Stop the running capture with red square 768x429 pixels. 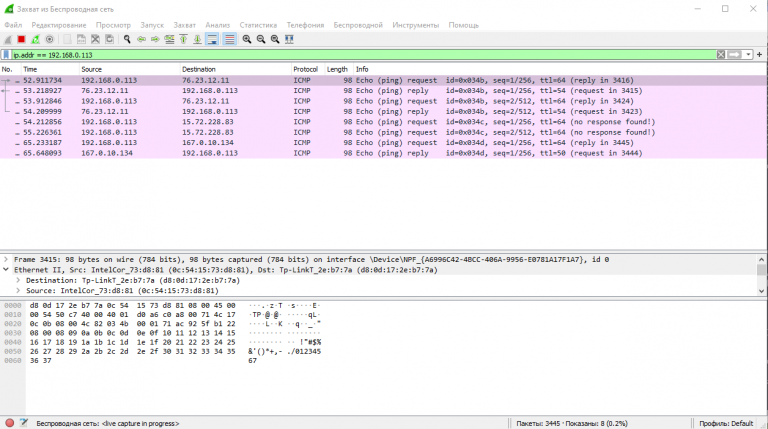21,40
